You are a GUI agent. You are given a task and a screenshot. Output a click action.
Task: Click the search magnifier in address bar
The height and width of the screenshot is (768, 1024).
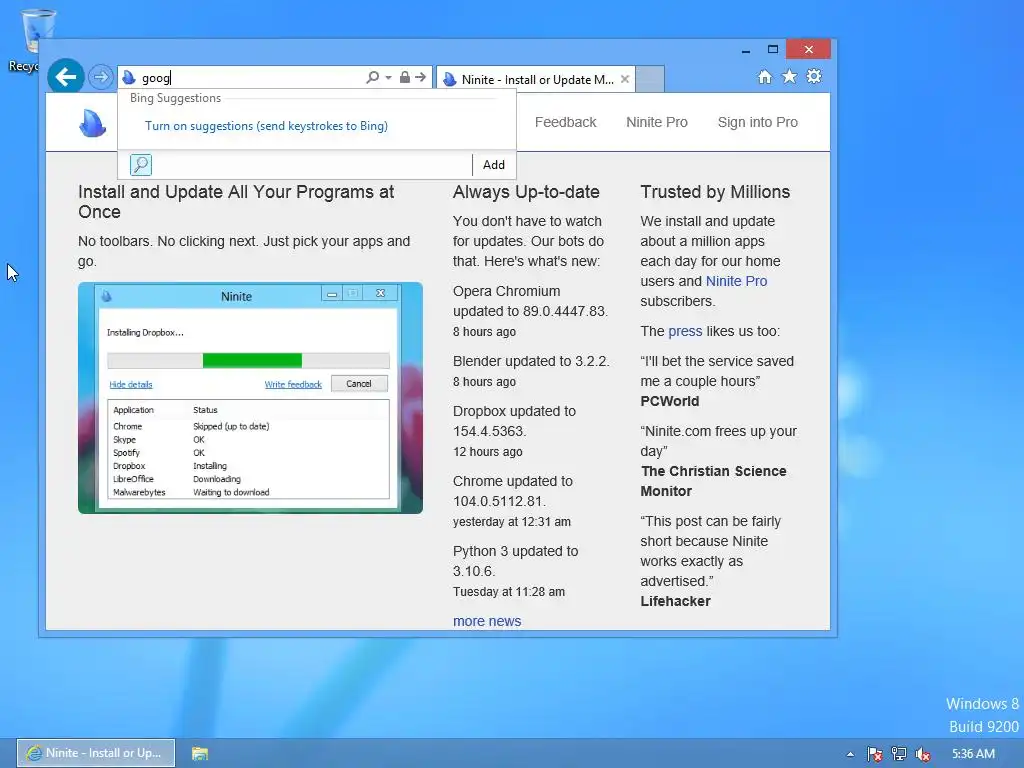[x=372, y=77]
